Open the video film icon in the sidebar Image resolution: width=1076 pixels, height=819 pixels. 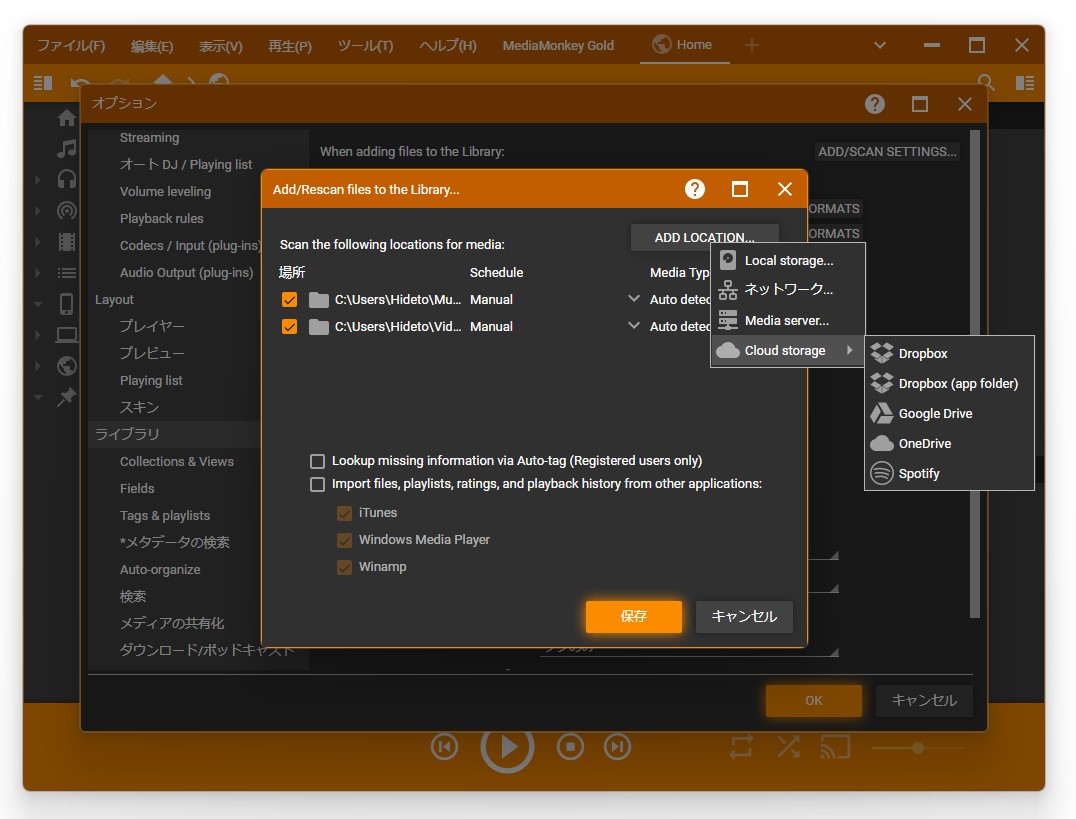pos(67,242)
